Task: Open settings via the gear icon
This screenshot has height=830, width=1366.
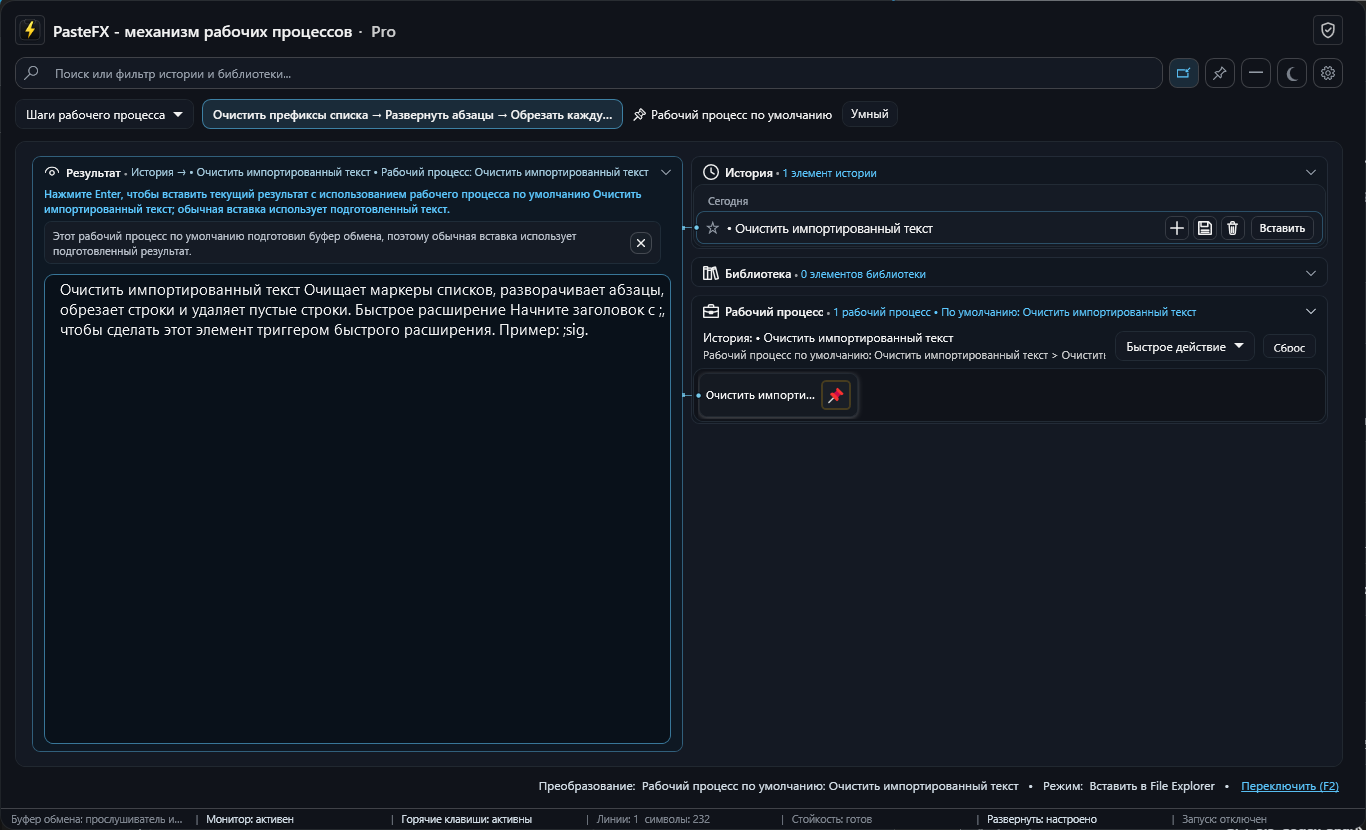Action: (1327, 73)
